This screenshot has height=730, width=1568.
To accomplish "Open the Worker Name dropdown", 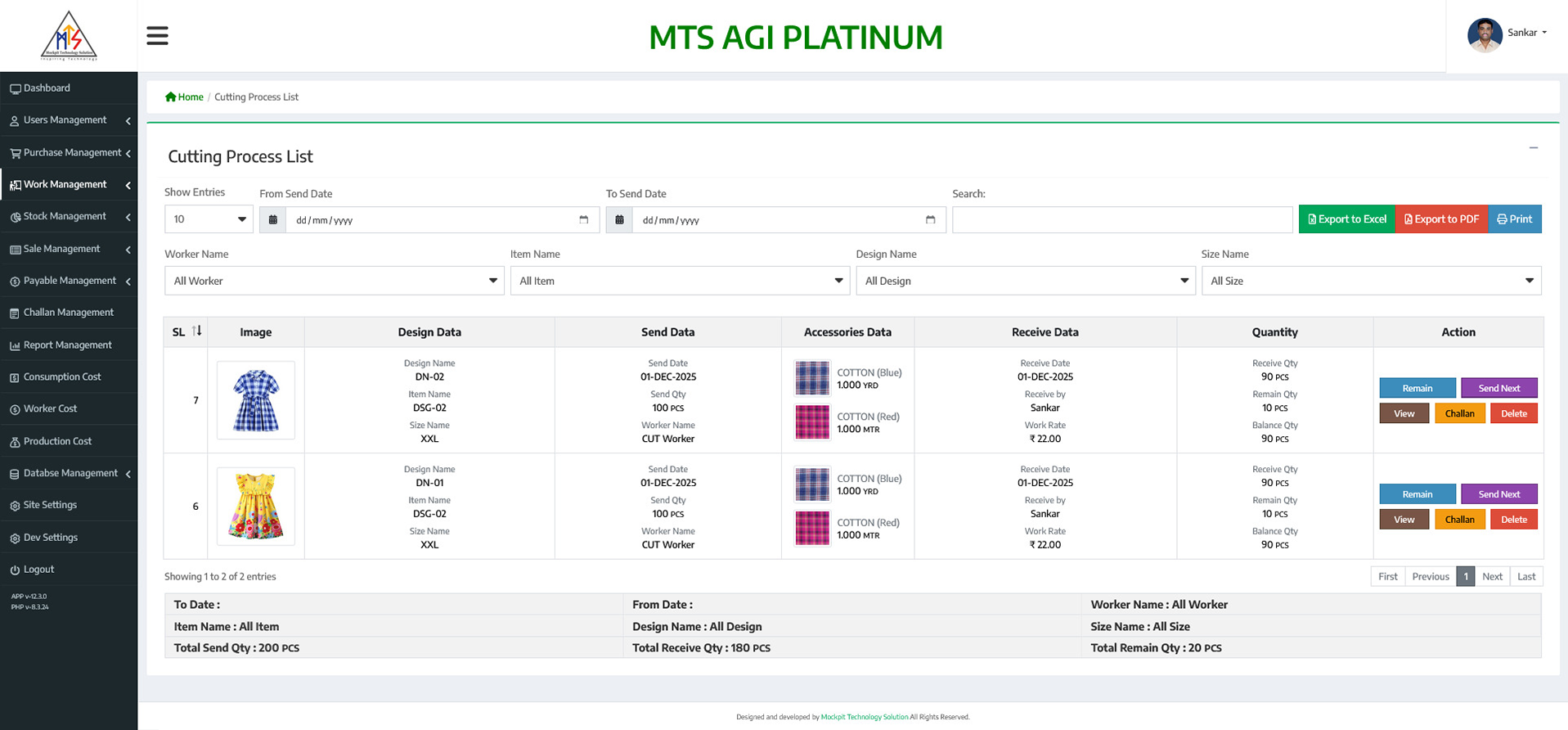I will tap(334, 281).
